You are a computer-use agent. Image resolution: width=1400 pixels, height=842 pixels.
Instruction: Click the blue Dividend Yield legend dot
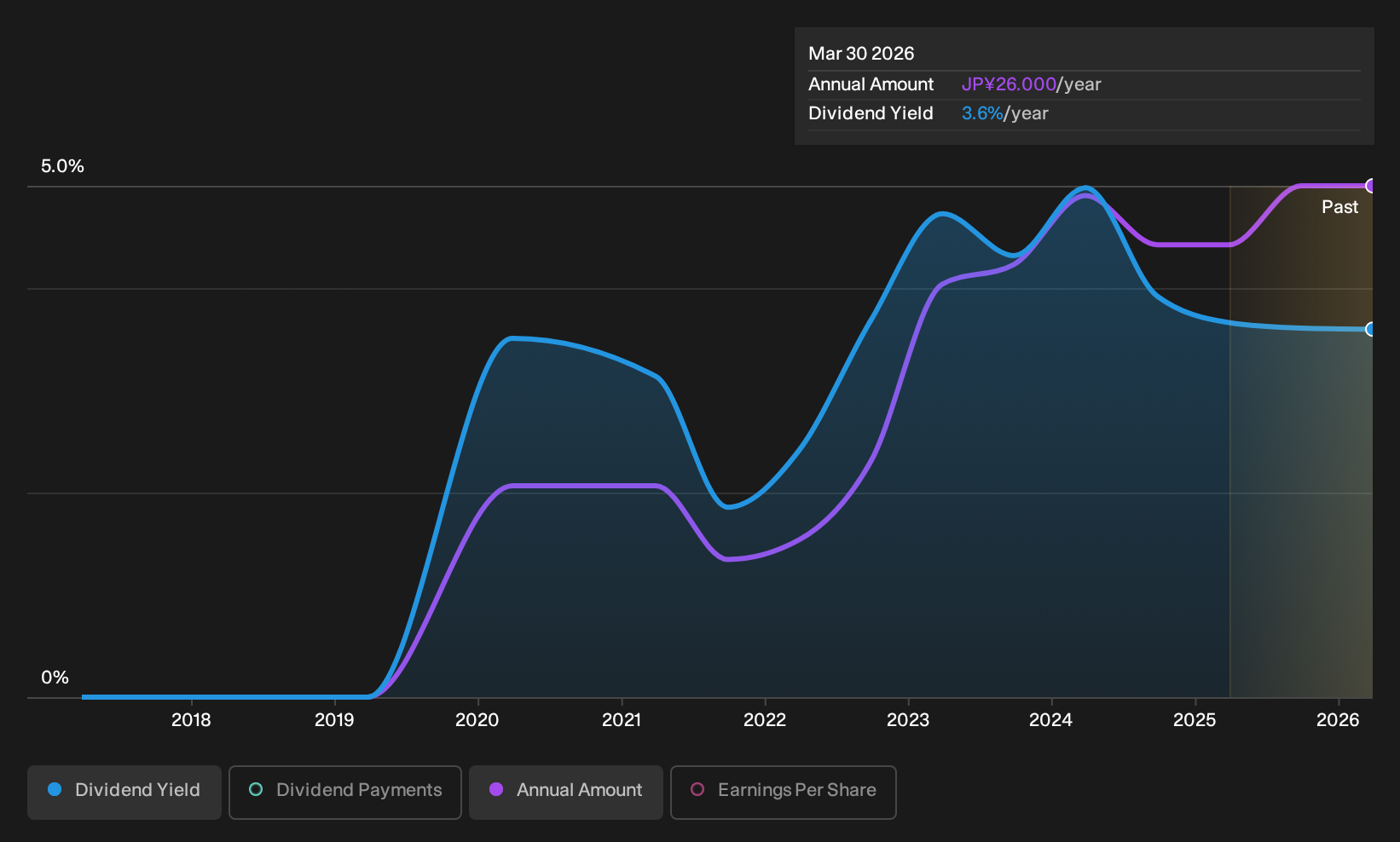55,789
